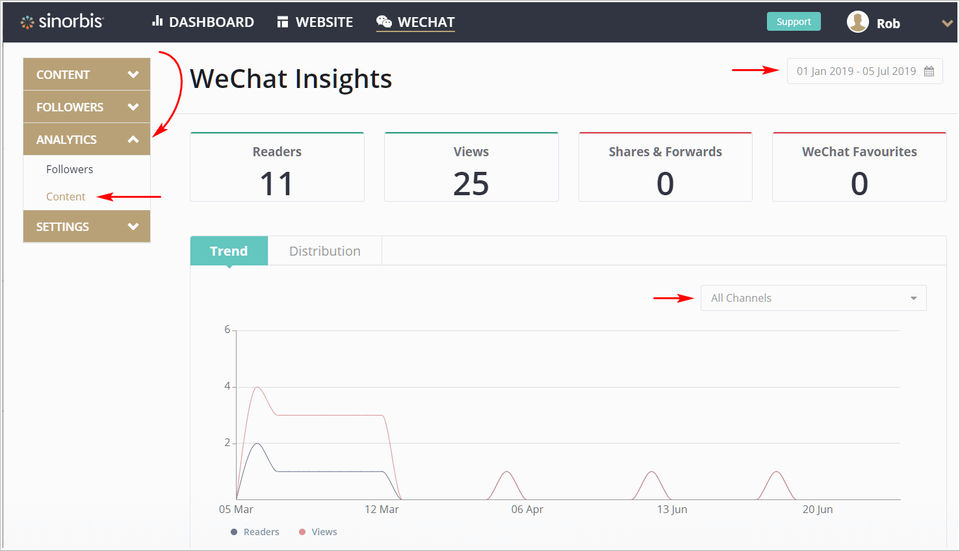Open the WeChat menu
Screen dimensions: 960x551
pyautogui.click(x=415, y=22)
